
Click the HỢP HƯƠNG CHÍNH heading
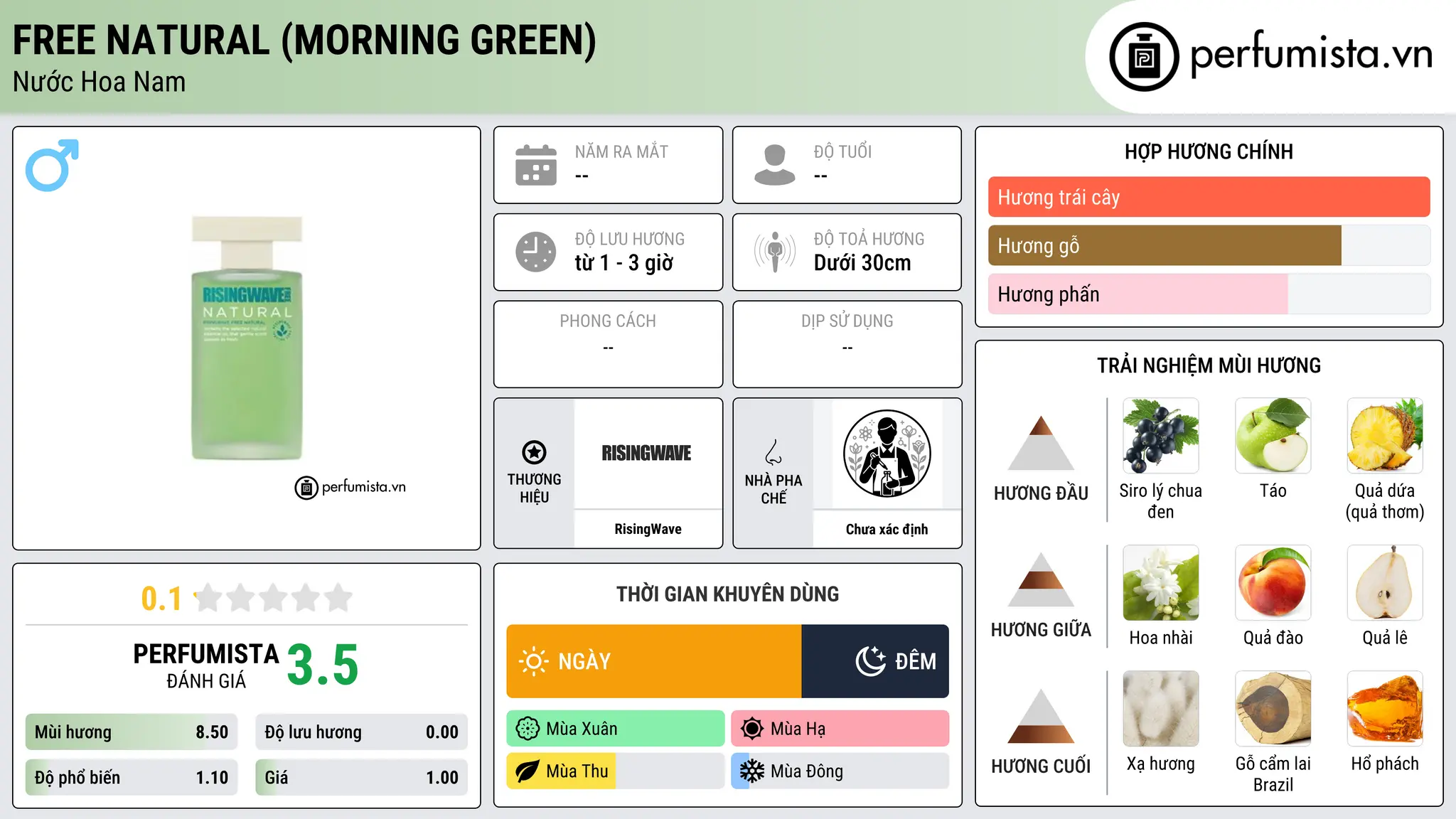point(1209,151)
